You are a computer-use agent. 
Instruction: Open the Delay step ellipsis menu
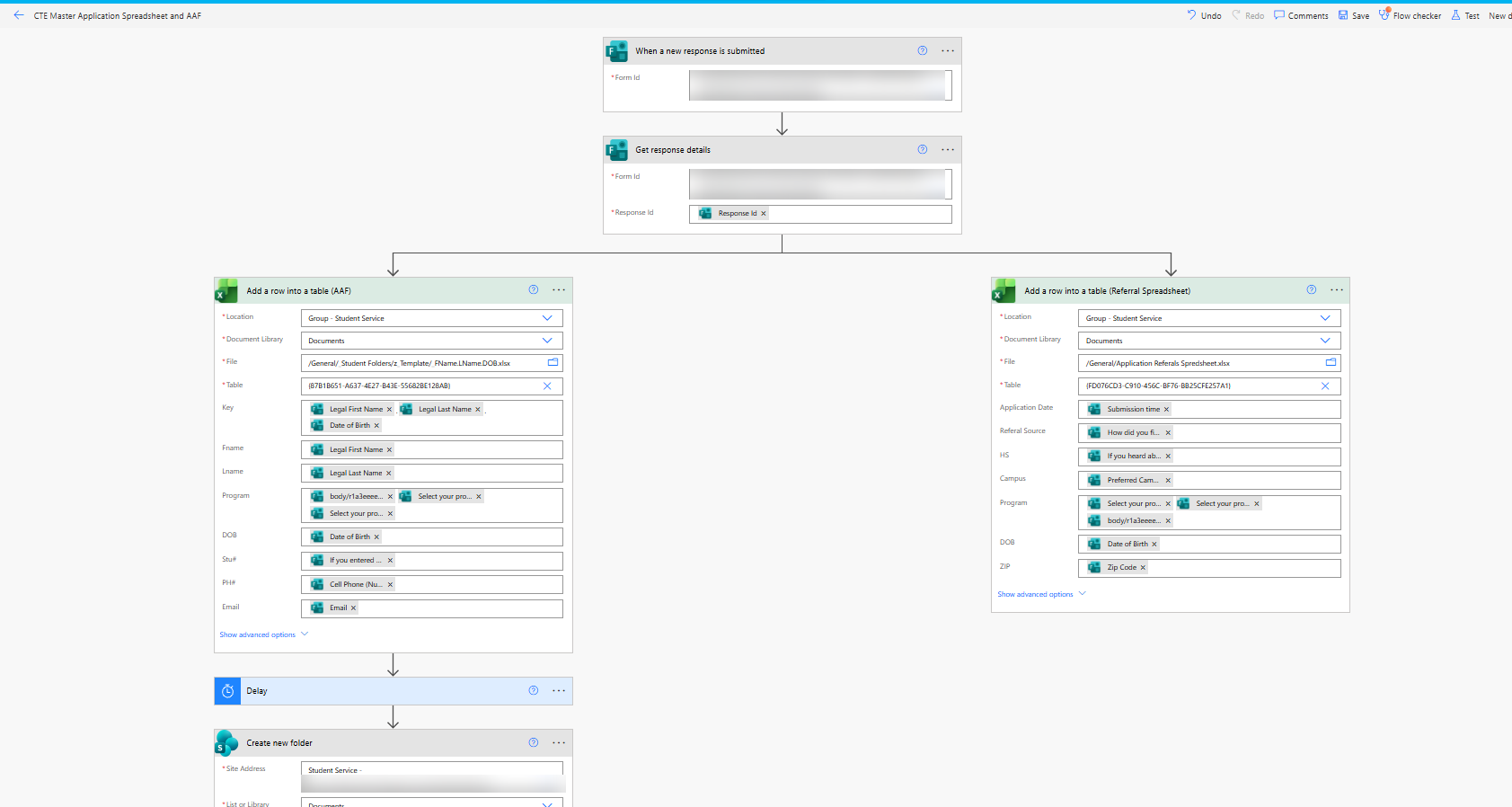pos(559,690)
